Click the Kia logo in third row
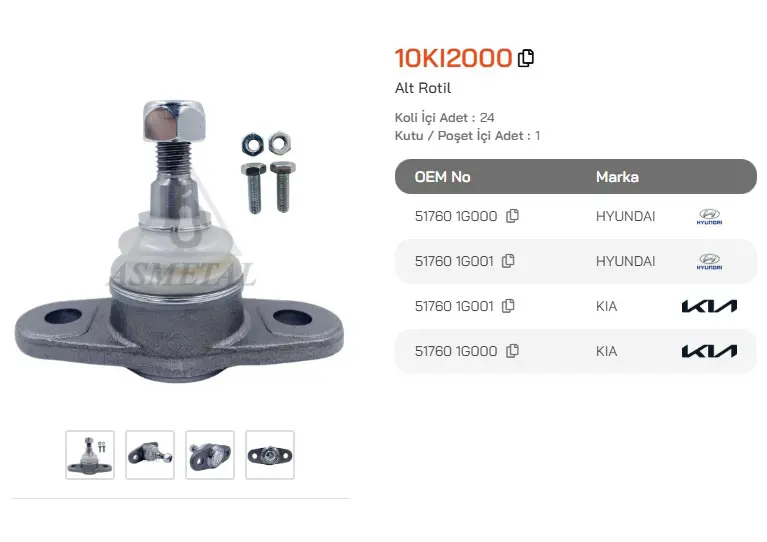Image resolution: width=767 pixels, height=542 pixels. (x=709, y=306)
